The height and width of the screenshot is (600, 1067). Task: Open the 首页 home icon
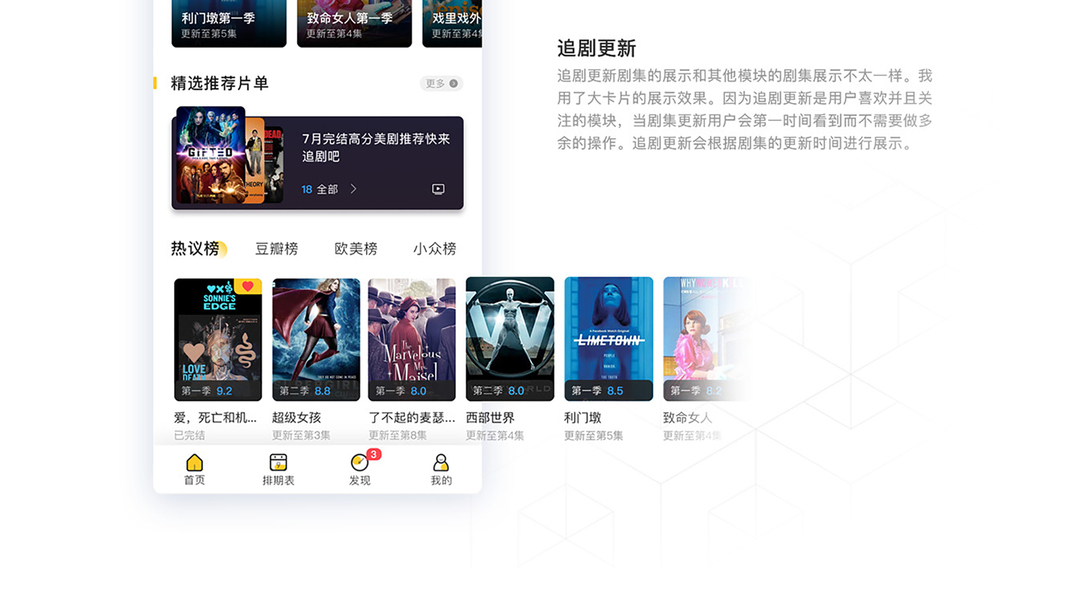coord(195,463)
